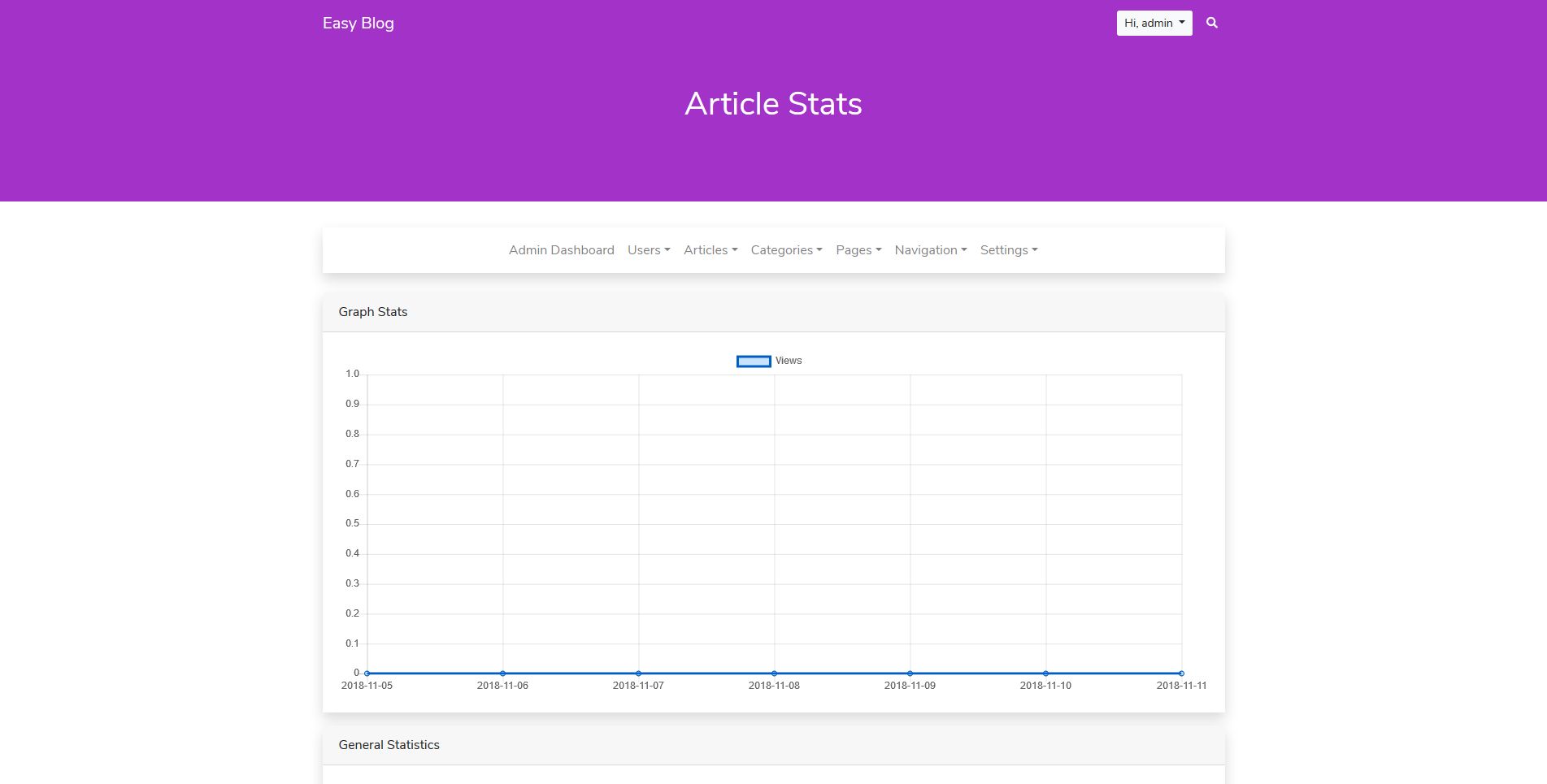Select the 2018-11-10 data point
1547x784 pixels.
point(1046,674)
